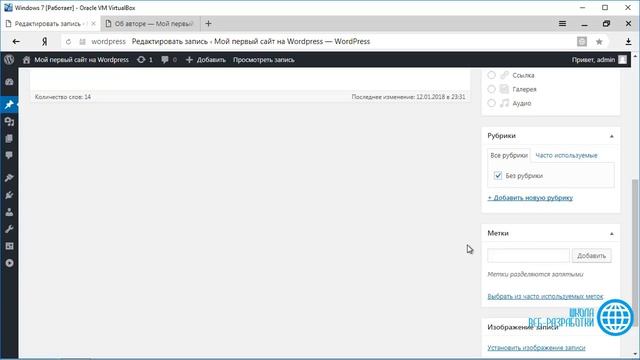The image size is (640, 360).
Task: Click Выбрать из часто используемых меток link
Action: coord(545,296)
